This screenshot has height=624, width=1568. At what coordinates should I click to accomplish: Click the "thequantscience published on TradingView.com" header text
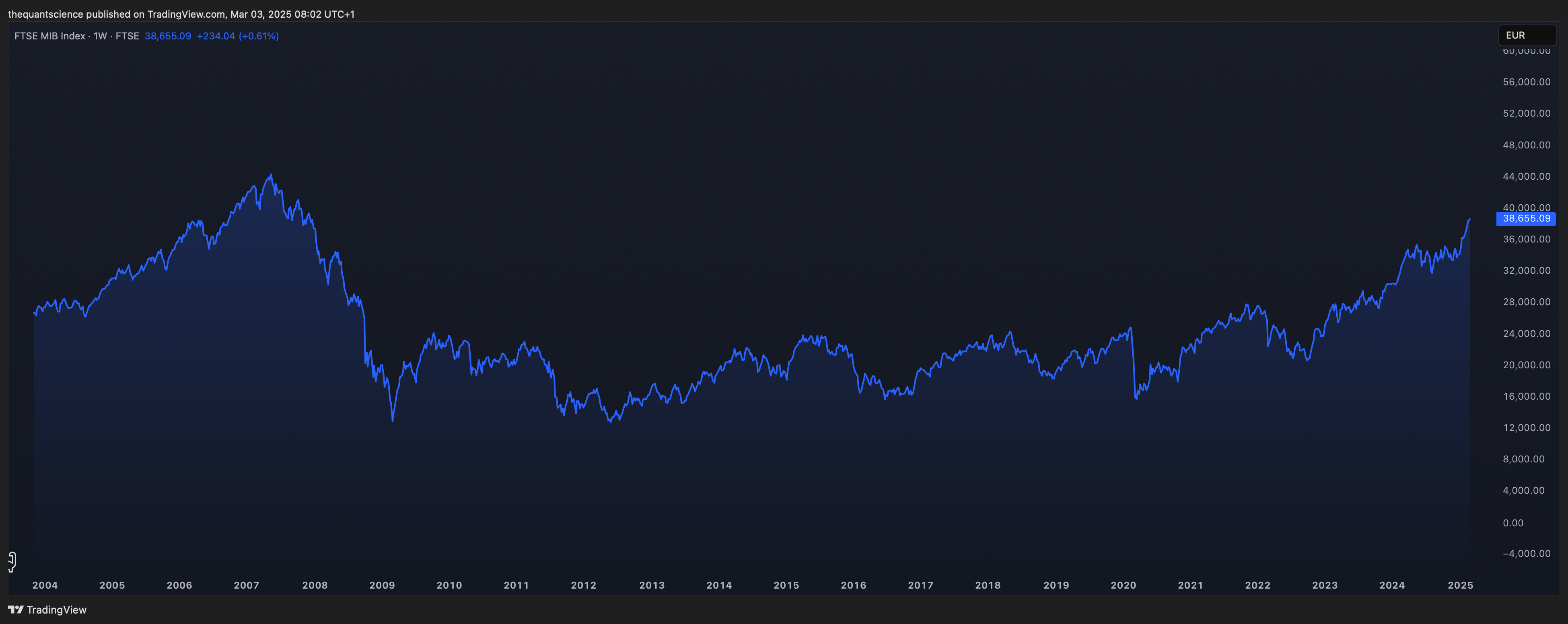(x=116, y=14)
